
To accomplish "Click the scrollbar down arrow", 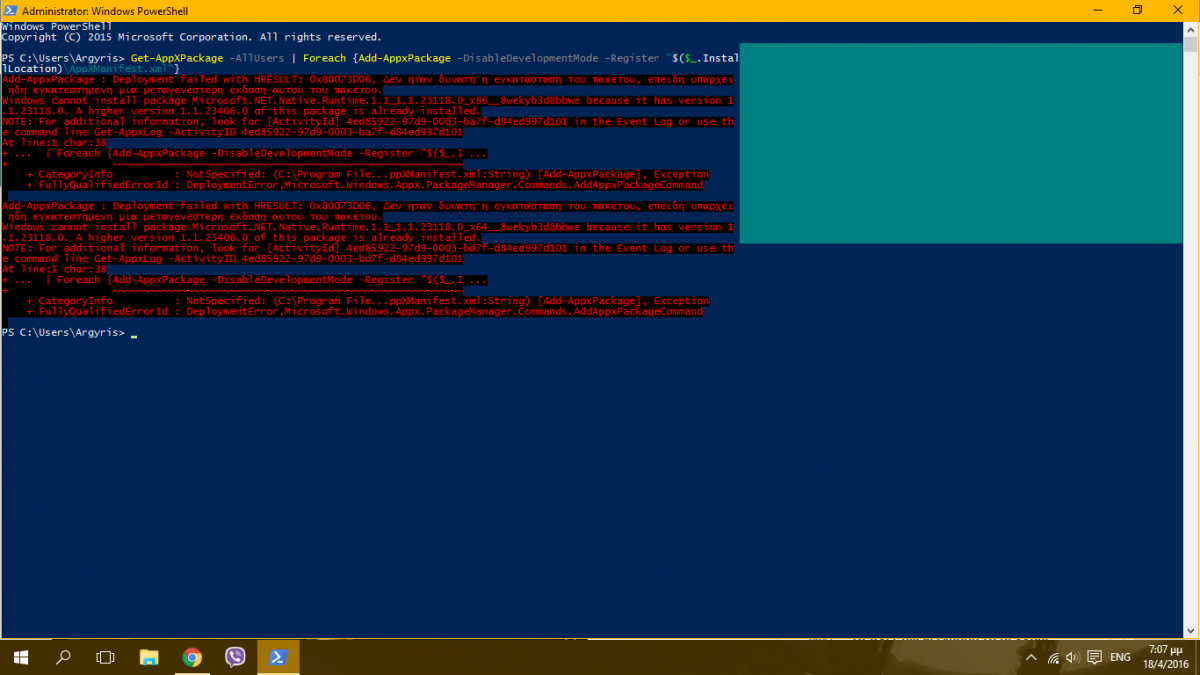I will tap(1190, 630).
